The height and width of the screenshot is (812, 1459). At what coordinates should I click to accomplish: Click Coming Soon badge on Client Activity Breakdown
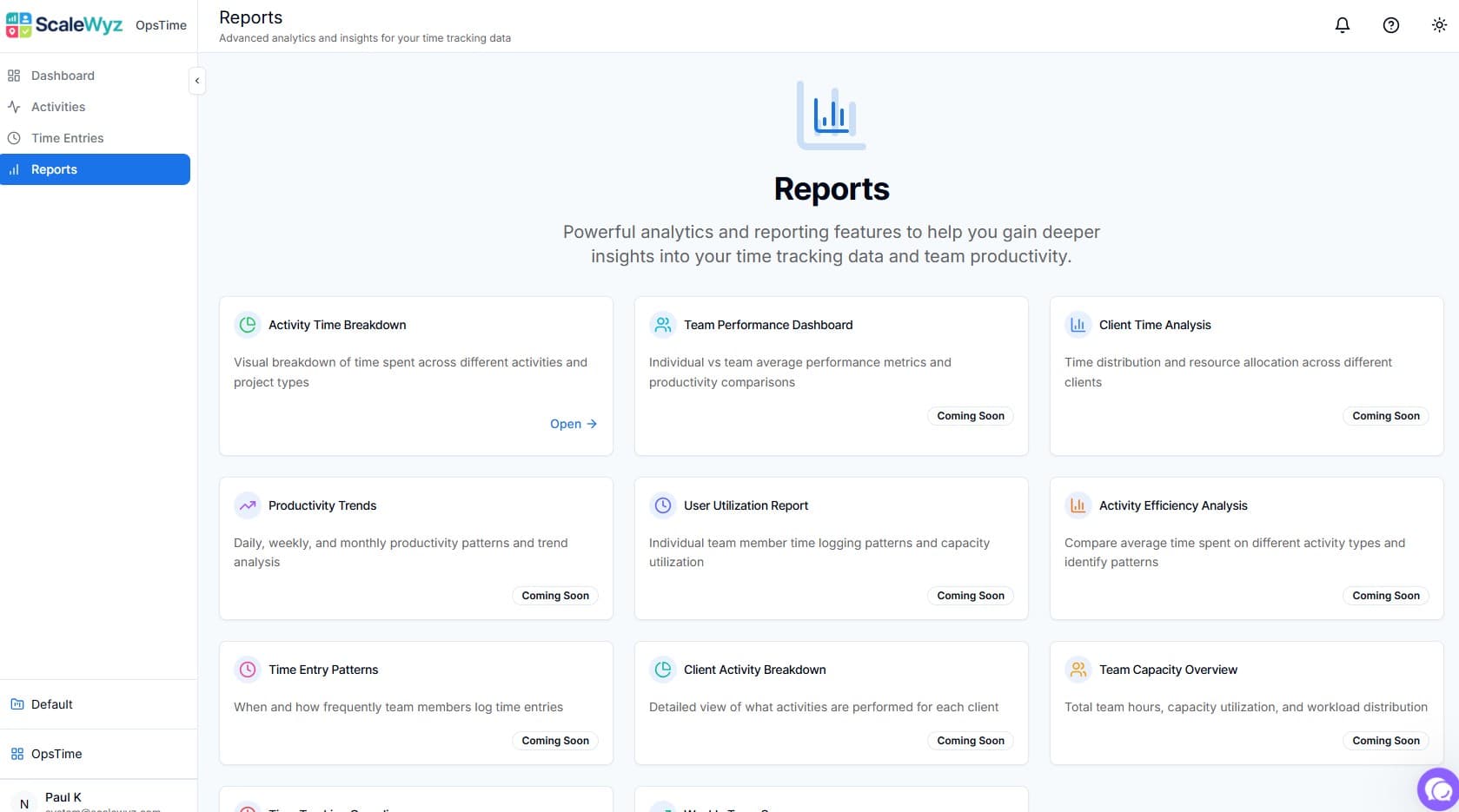970,741
